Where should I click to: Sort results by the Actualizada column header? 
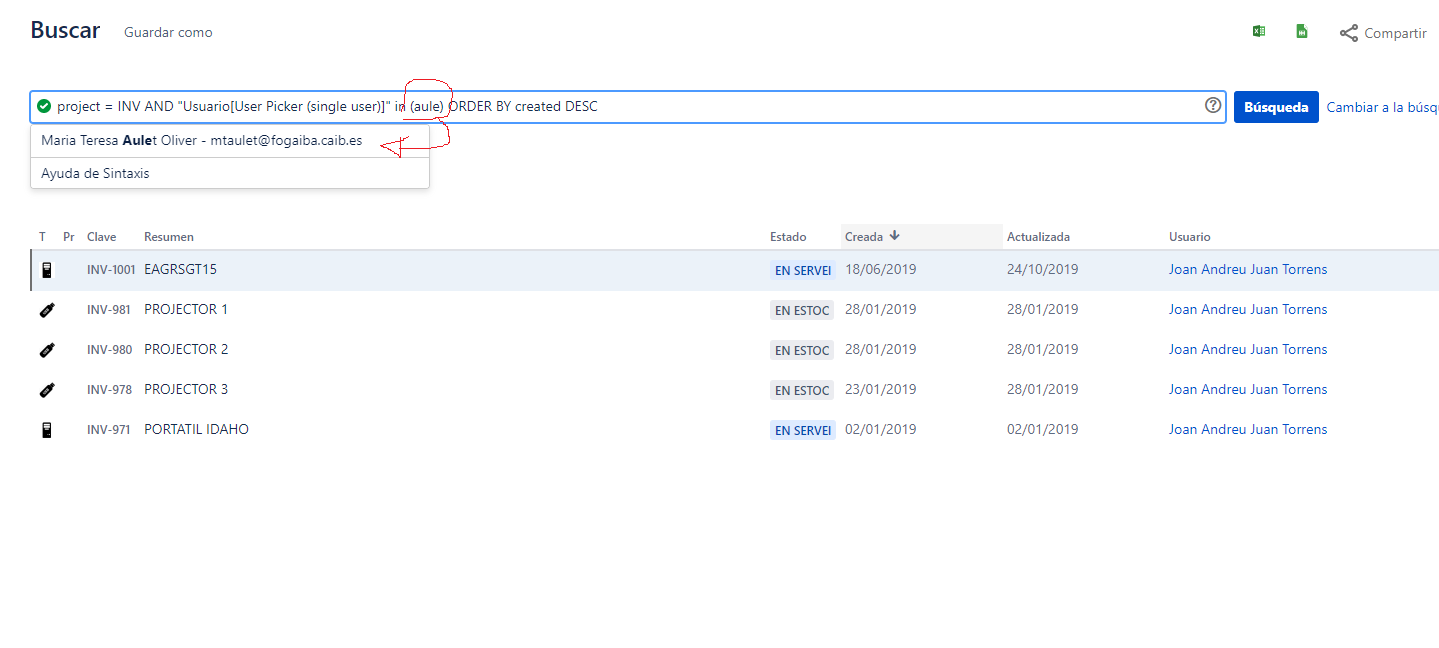pyautogui.click(x=1038, y=237)
